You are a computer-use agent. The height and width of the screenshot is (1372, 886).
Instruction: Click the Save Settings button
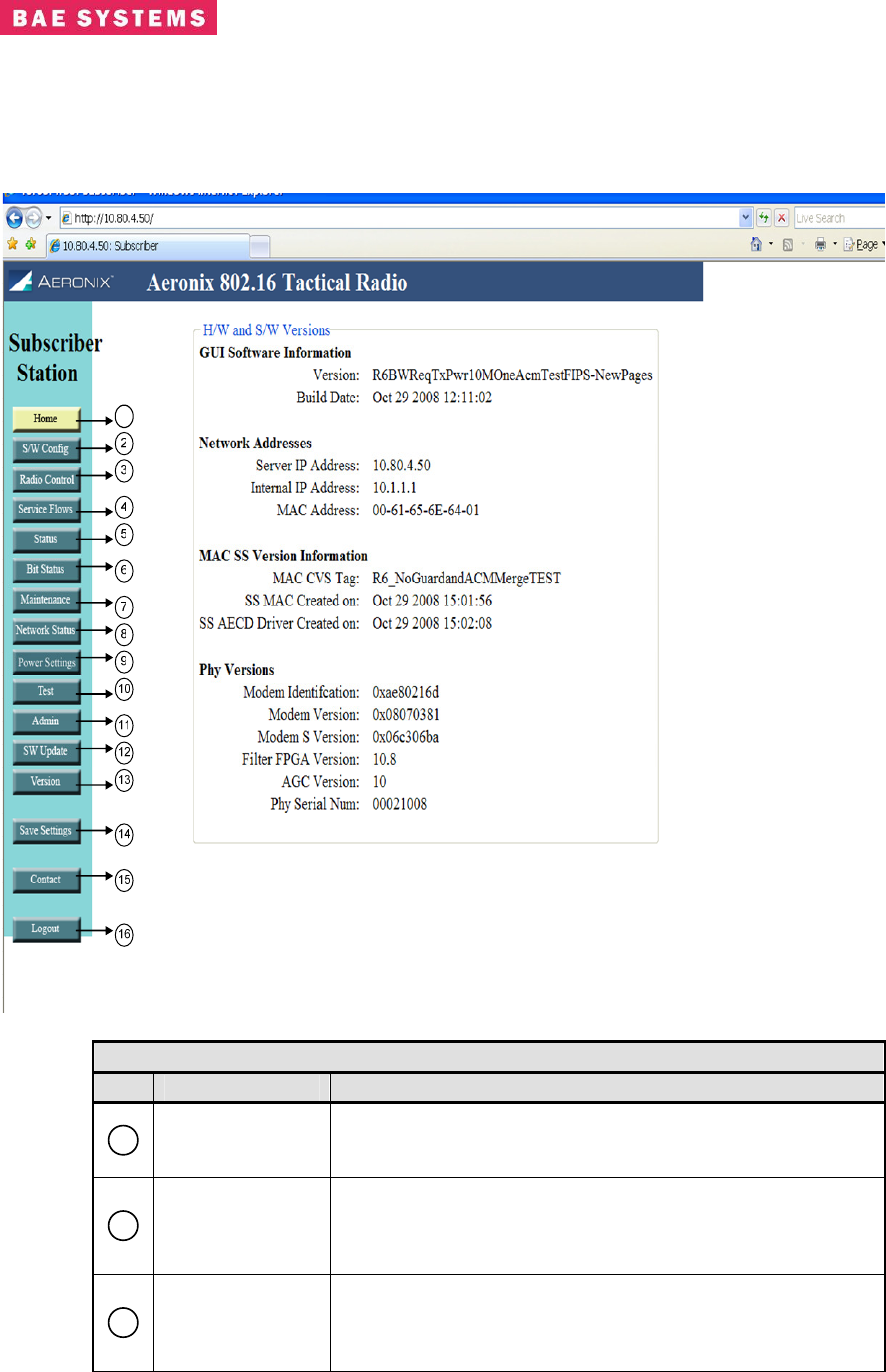pos(46,831)
